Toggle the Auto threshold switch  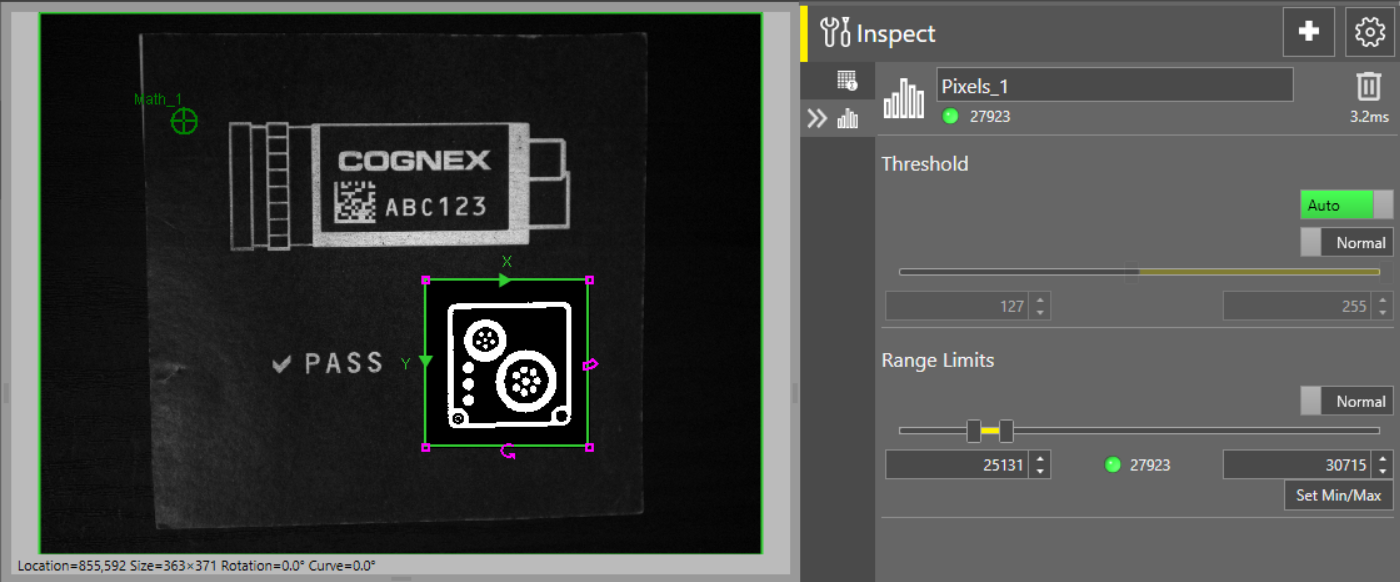pos(1346,205)
